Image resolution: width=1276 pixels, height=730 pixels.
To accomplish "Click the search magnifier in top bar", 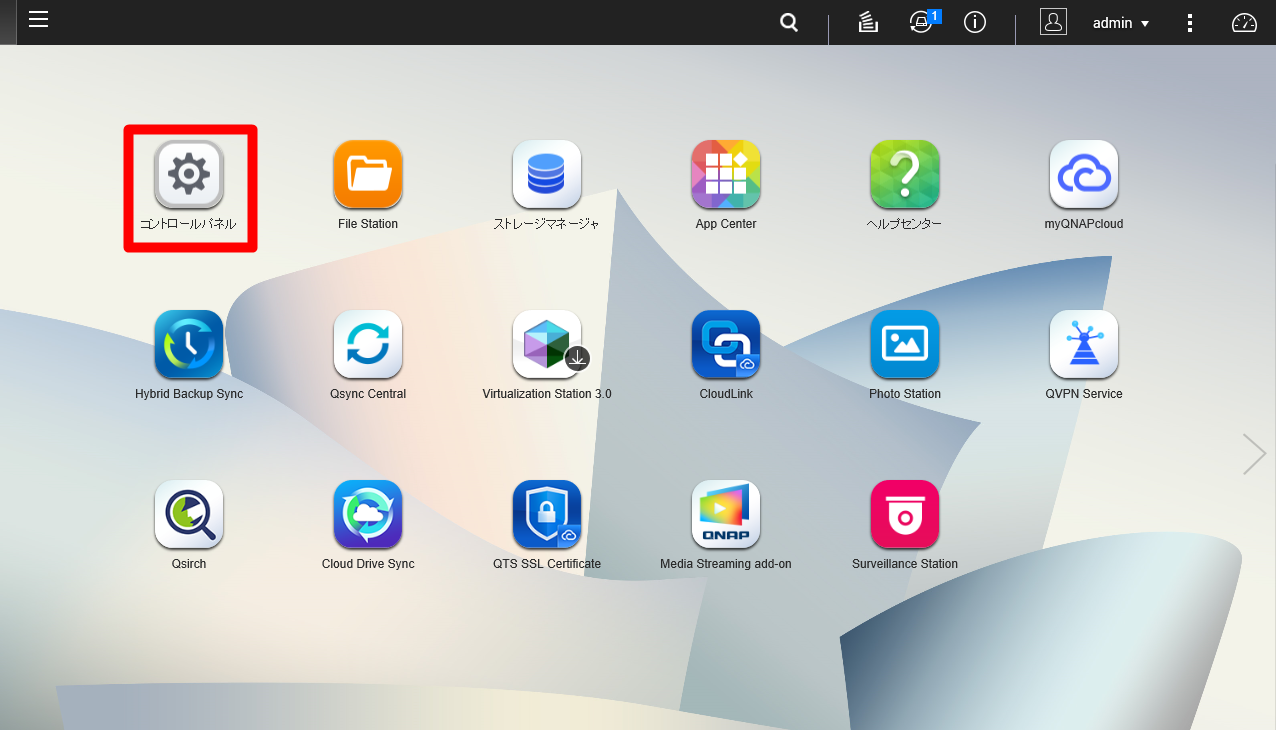I will (x=789, y=23).
